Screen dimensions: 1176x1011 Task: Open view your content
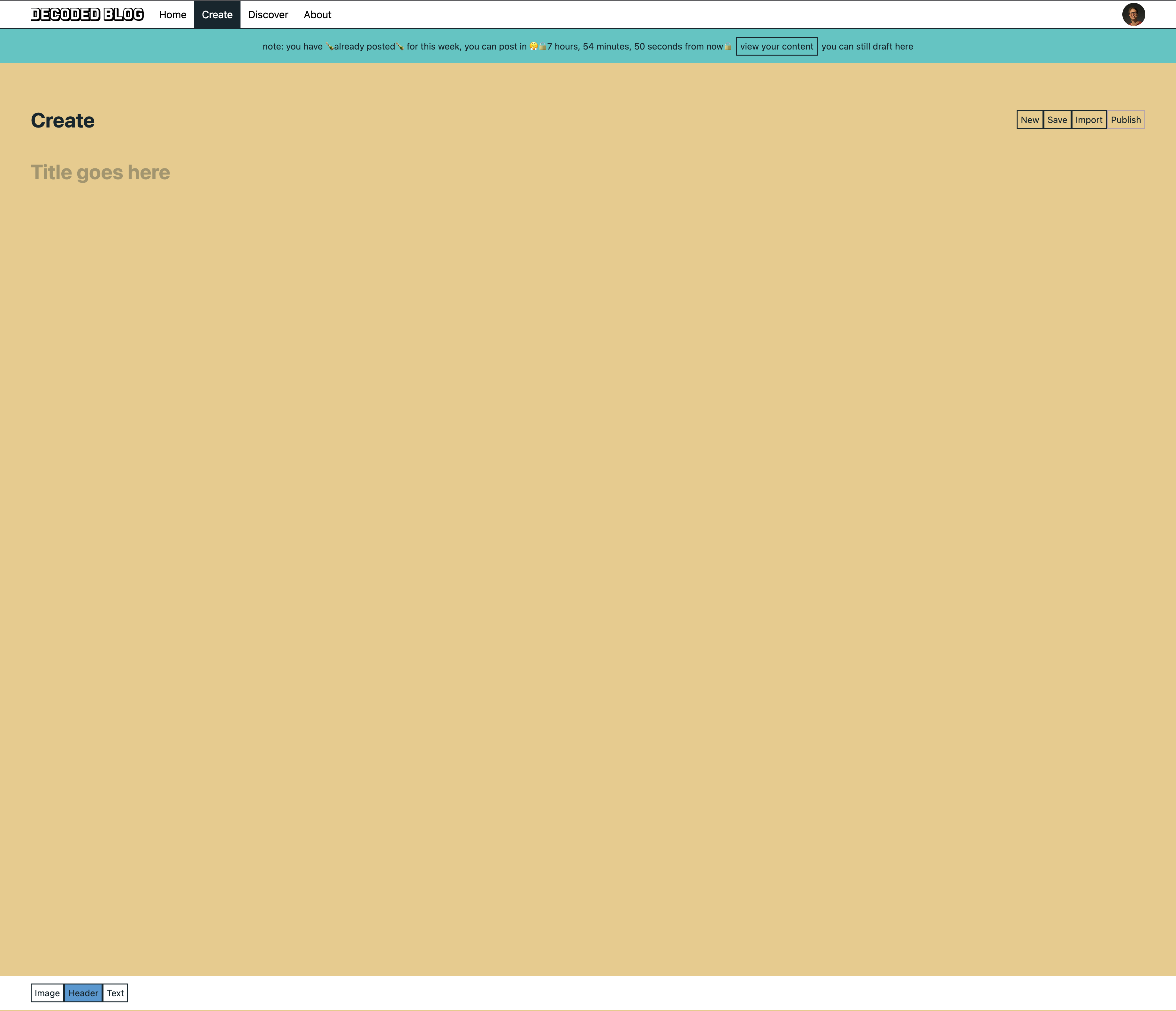tap(776, 47)
